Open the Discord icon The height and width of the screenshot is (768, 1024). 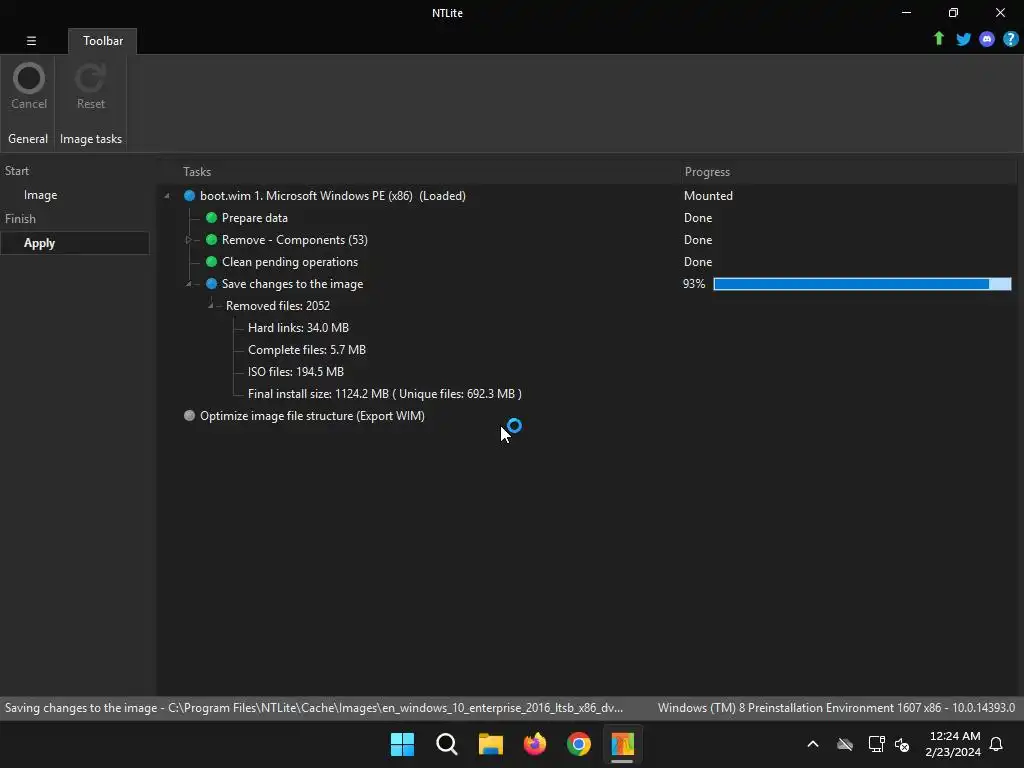(x=987, y=39)
